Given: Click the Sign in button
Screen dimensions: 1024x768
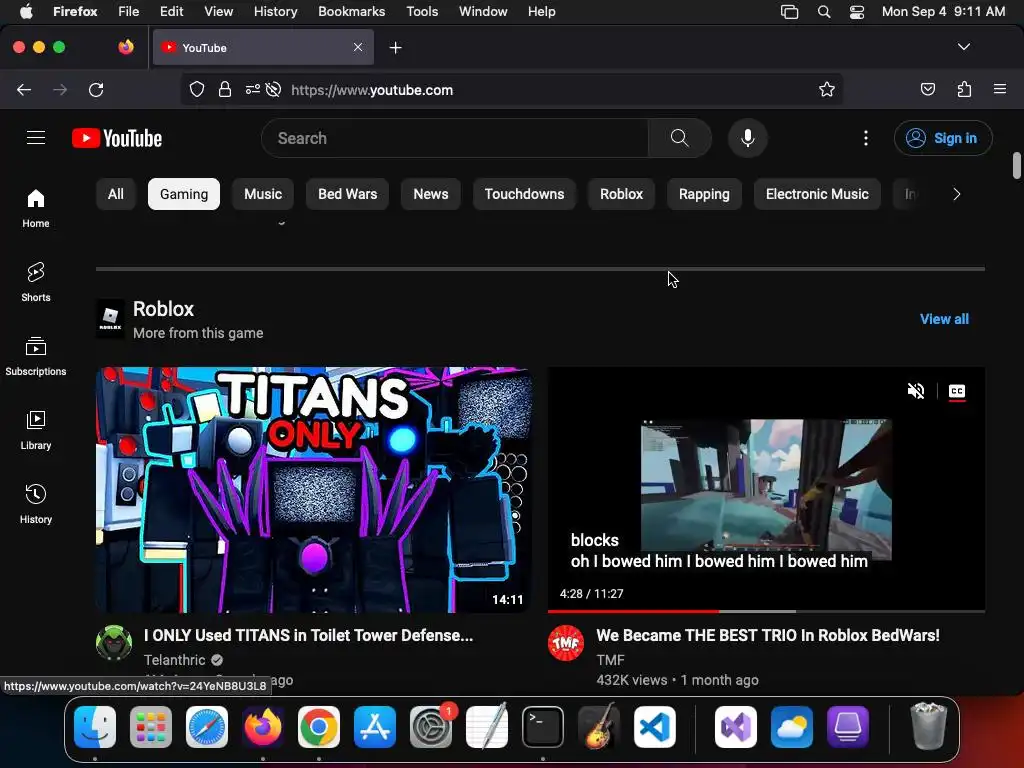Looking at the screenshot, I should (x=943, y=138).
